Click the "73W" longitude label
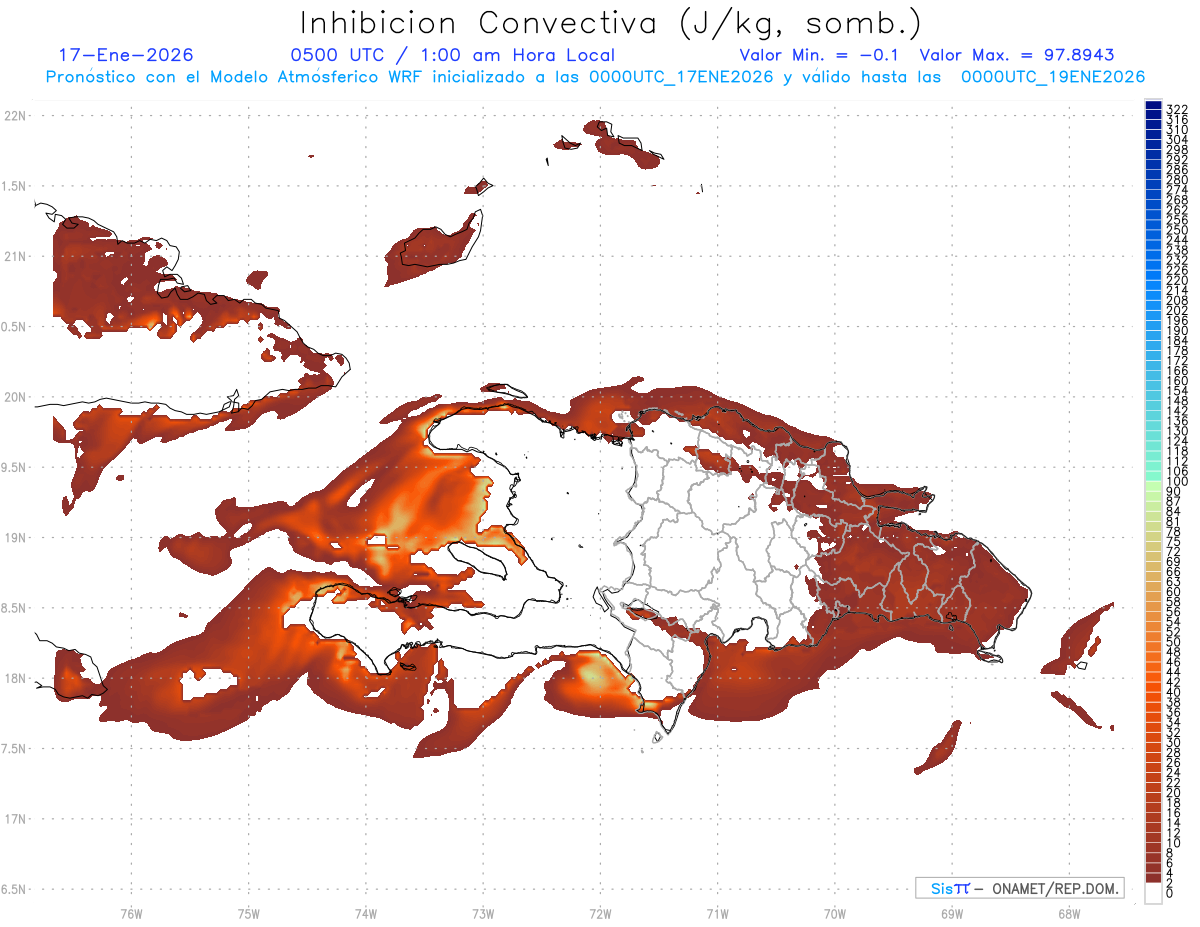The height and width of the screenshot is (927, 1200). pyautogui.click(x=483, y=912)
